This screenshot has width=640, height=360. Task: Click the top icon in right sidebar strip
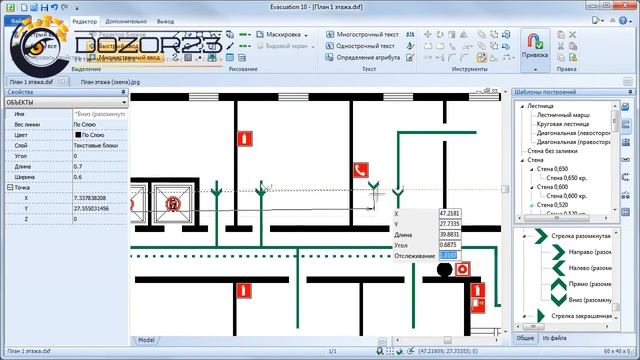coord(626,107)
